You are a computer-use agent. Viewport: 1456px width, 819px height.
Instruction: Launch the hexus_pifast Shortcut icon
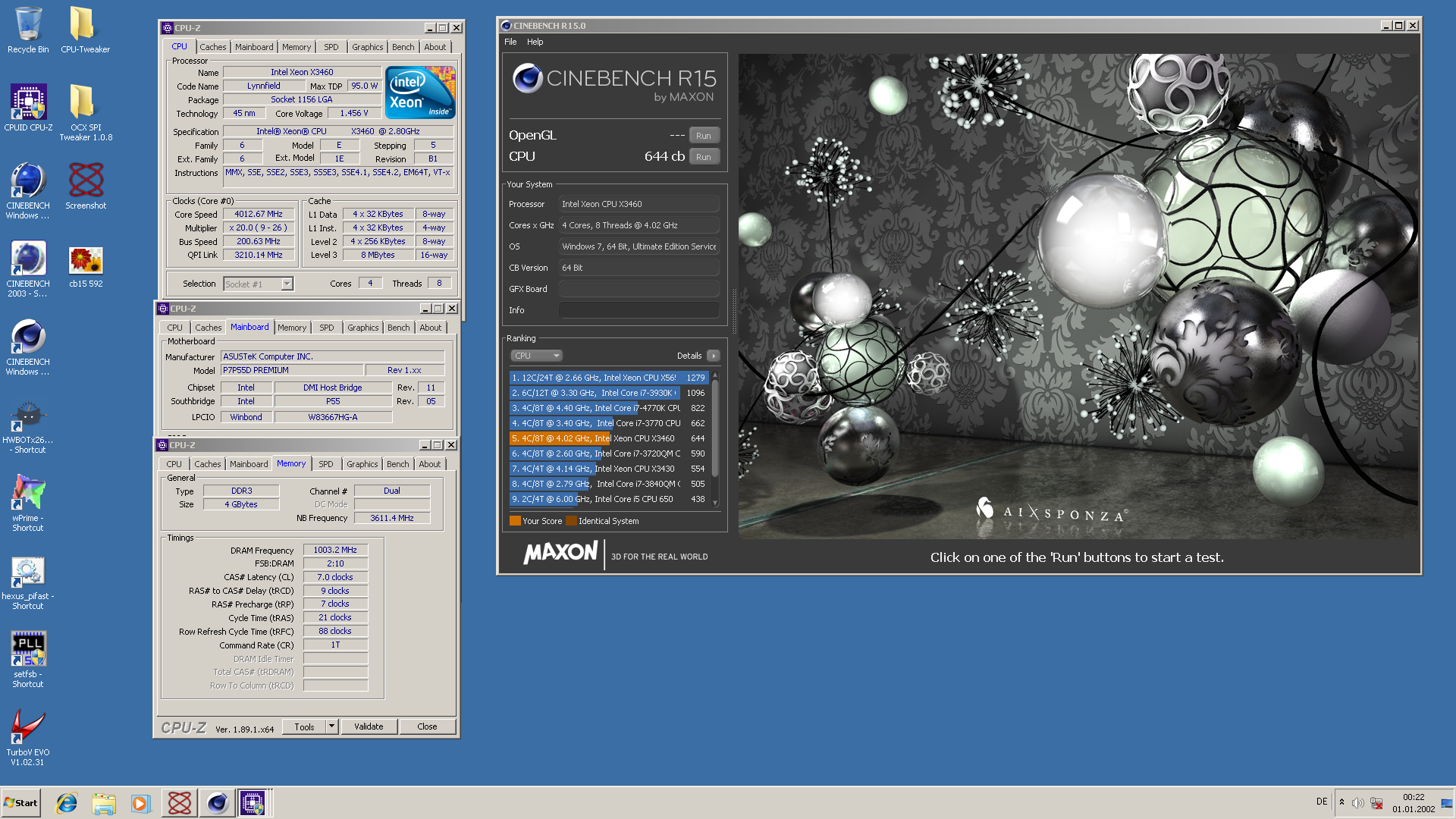(28, 583)
